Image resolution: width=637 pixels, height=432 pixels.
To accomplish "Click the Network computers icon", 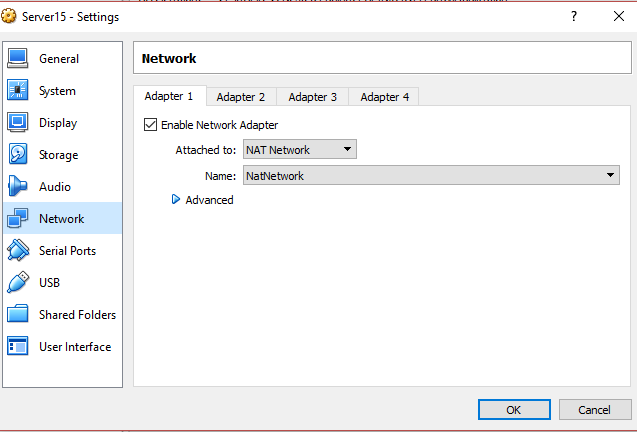I will [x=17, y=218].
